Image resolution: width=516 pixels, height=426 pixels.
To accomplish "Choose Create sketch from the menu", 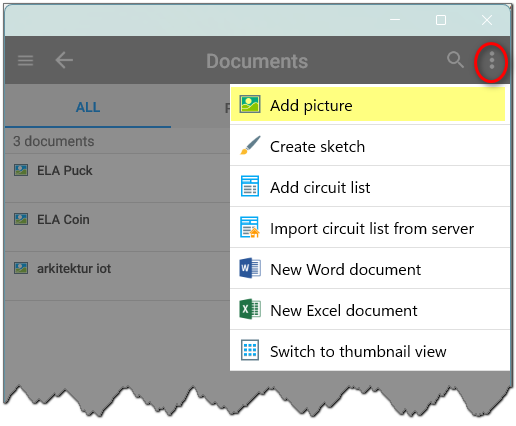I will point(370,146).
